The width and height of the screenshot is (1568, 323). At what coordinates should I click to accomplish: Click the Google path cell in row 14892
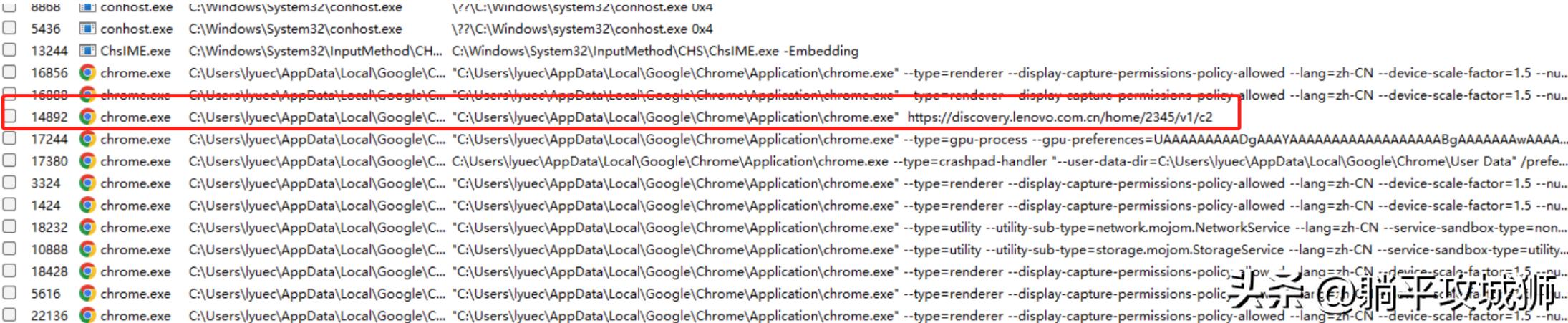tap(317, 117)
